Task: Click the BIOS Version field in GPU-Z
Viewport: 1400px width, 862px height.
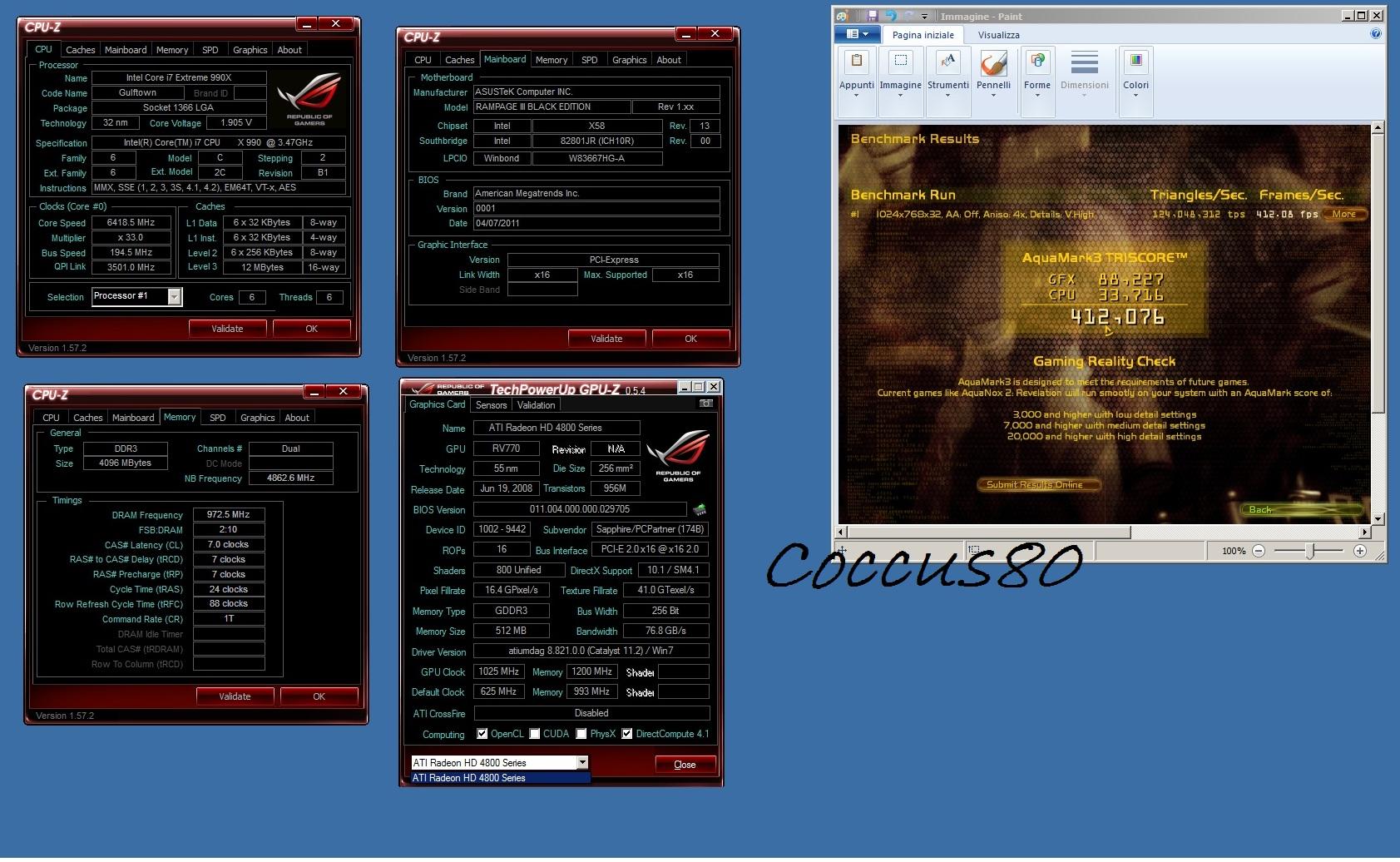Action: click(580, 509)
